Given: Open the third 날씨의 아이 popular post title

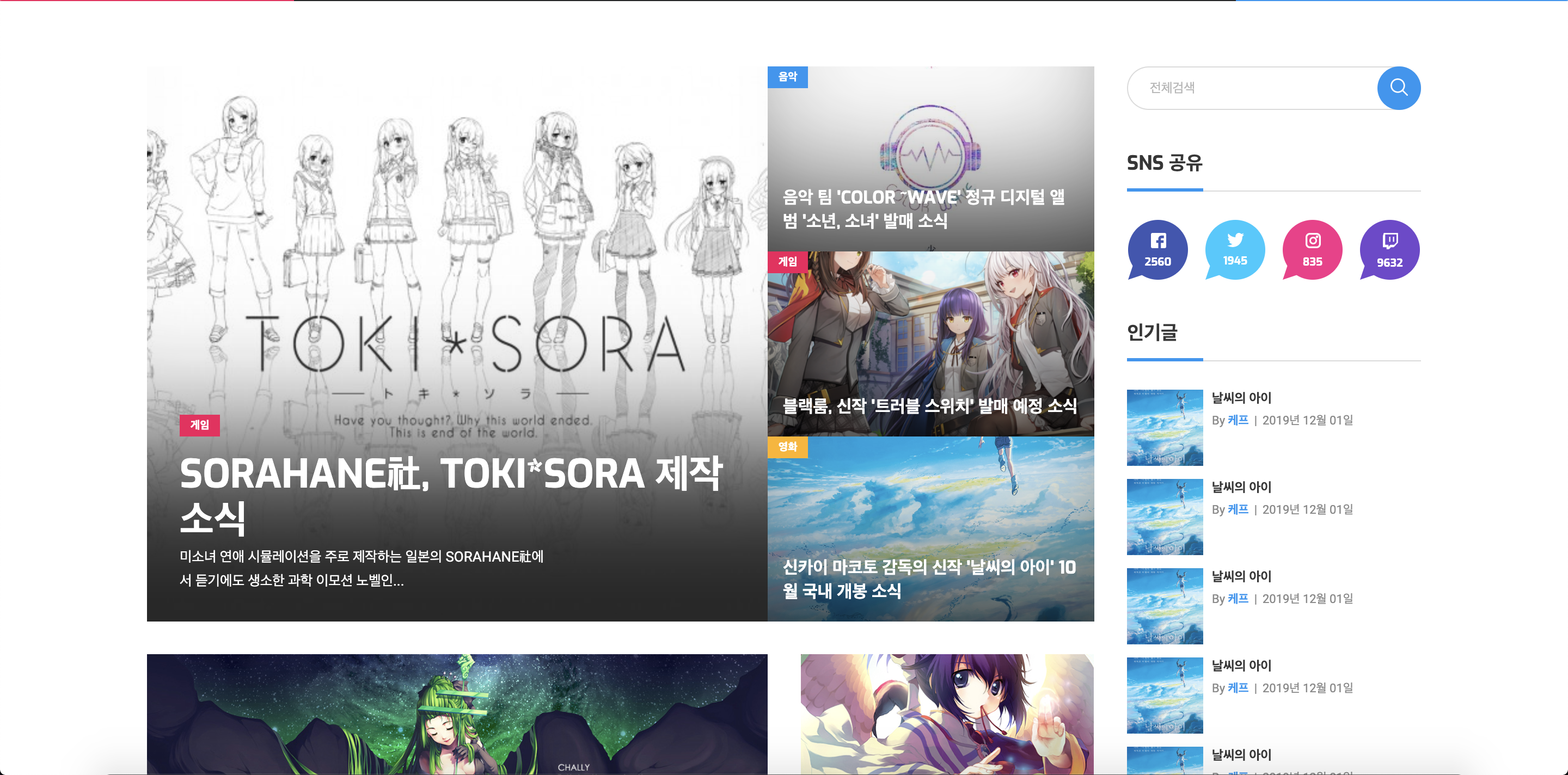Looking at the screenshot, I should point(1241,576).
